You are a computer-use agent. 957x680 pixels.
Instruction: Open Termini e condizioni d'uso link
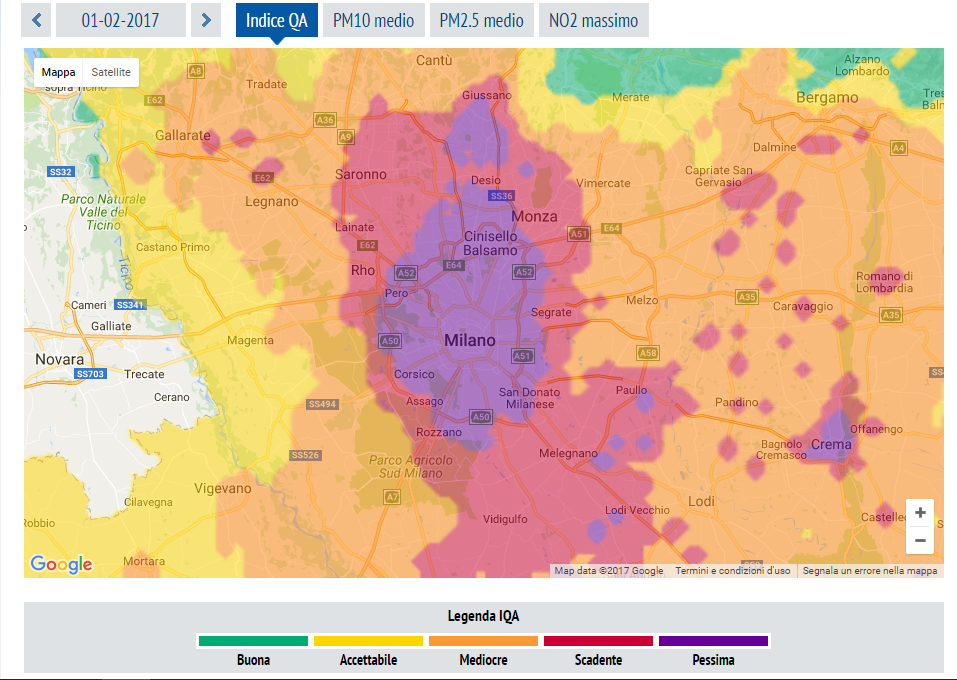[x=732, y=571]
